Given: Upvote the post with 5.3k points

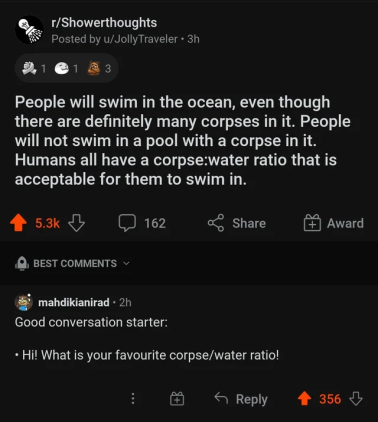Looking at the screenshot, I should [x=18, y=223].
